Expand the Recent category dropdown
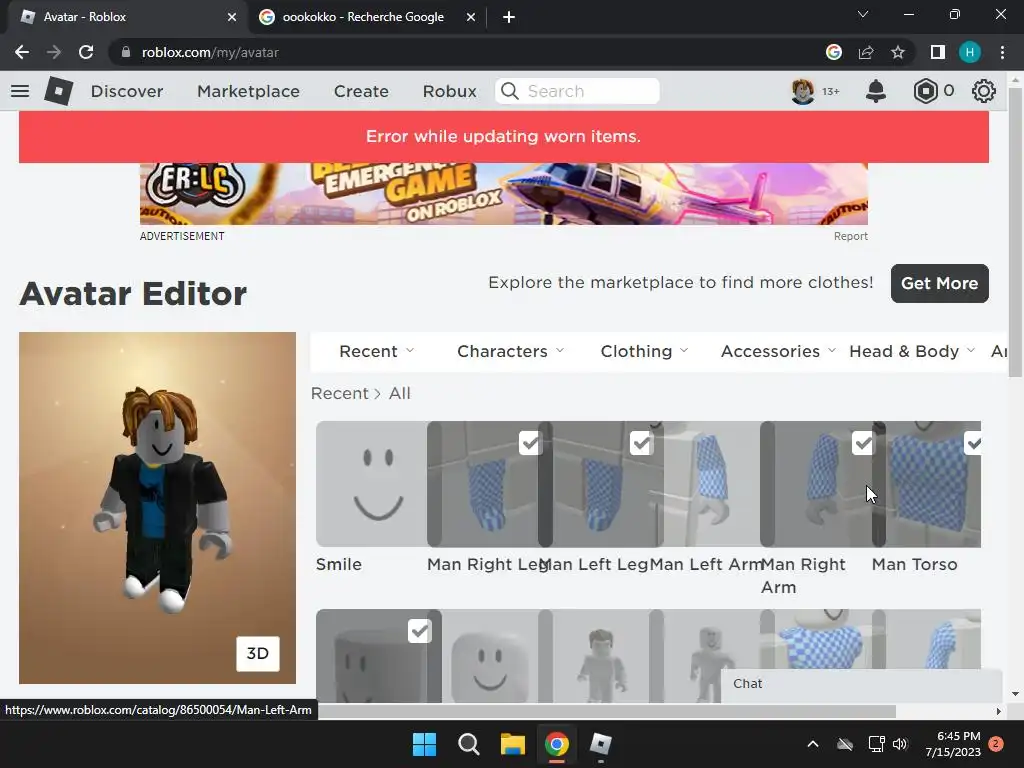The height and width of the screenshot is (768, 1024). tap(377, 351)
